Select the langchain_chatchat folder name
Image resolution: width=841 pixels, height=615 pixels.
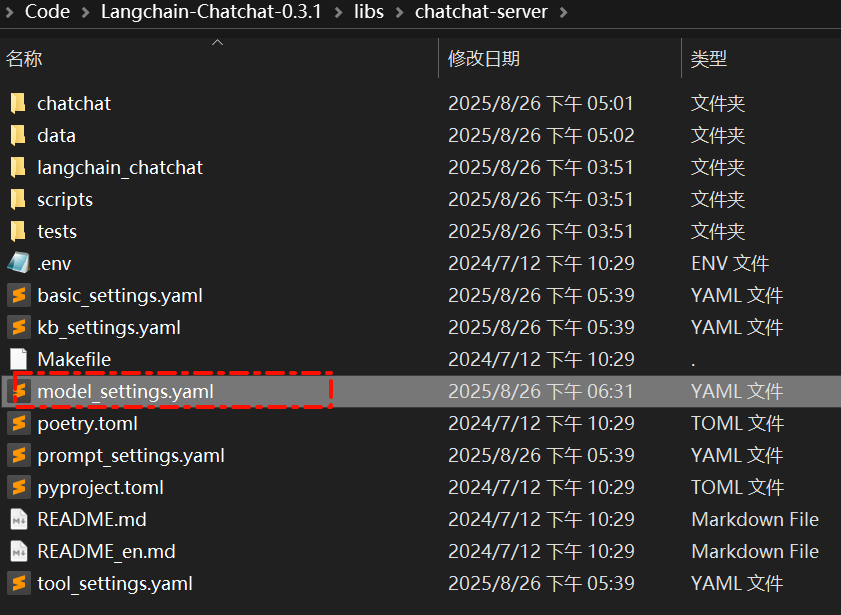pos(120,168)
